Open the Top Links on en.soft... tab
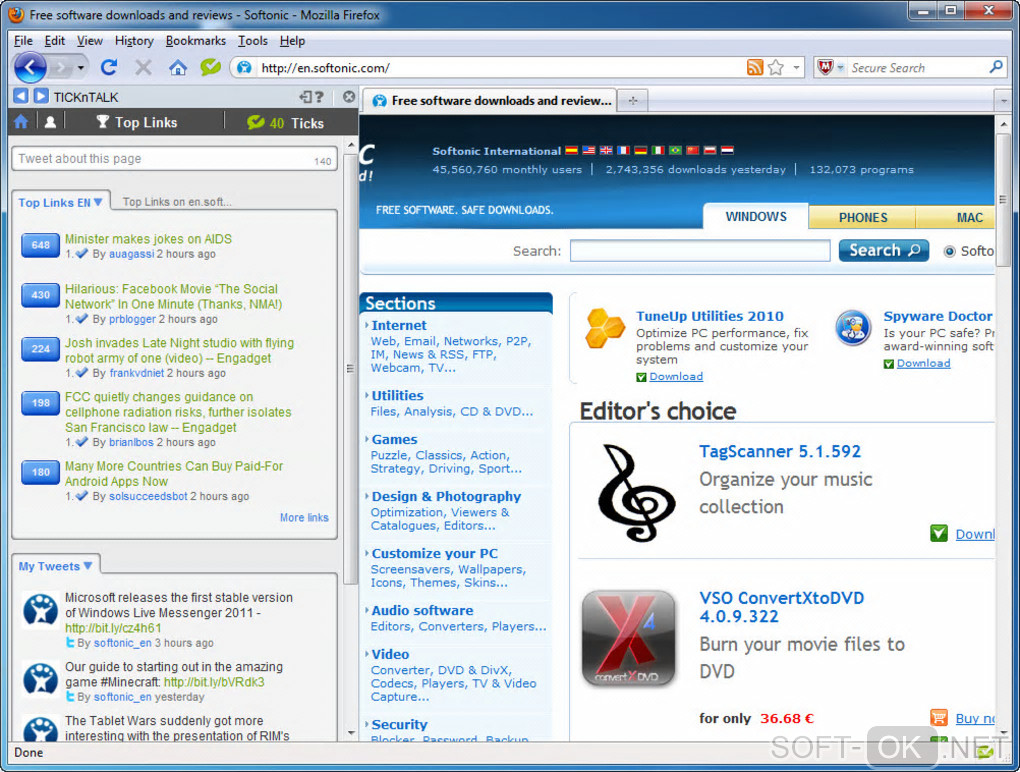The width and height of the screenshot is (1020, 772). pyautogui.click(x=177, y=202)
